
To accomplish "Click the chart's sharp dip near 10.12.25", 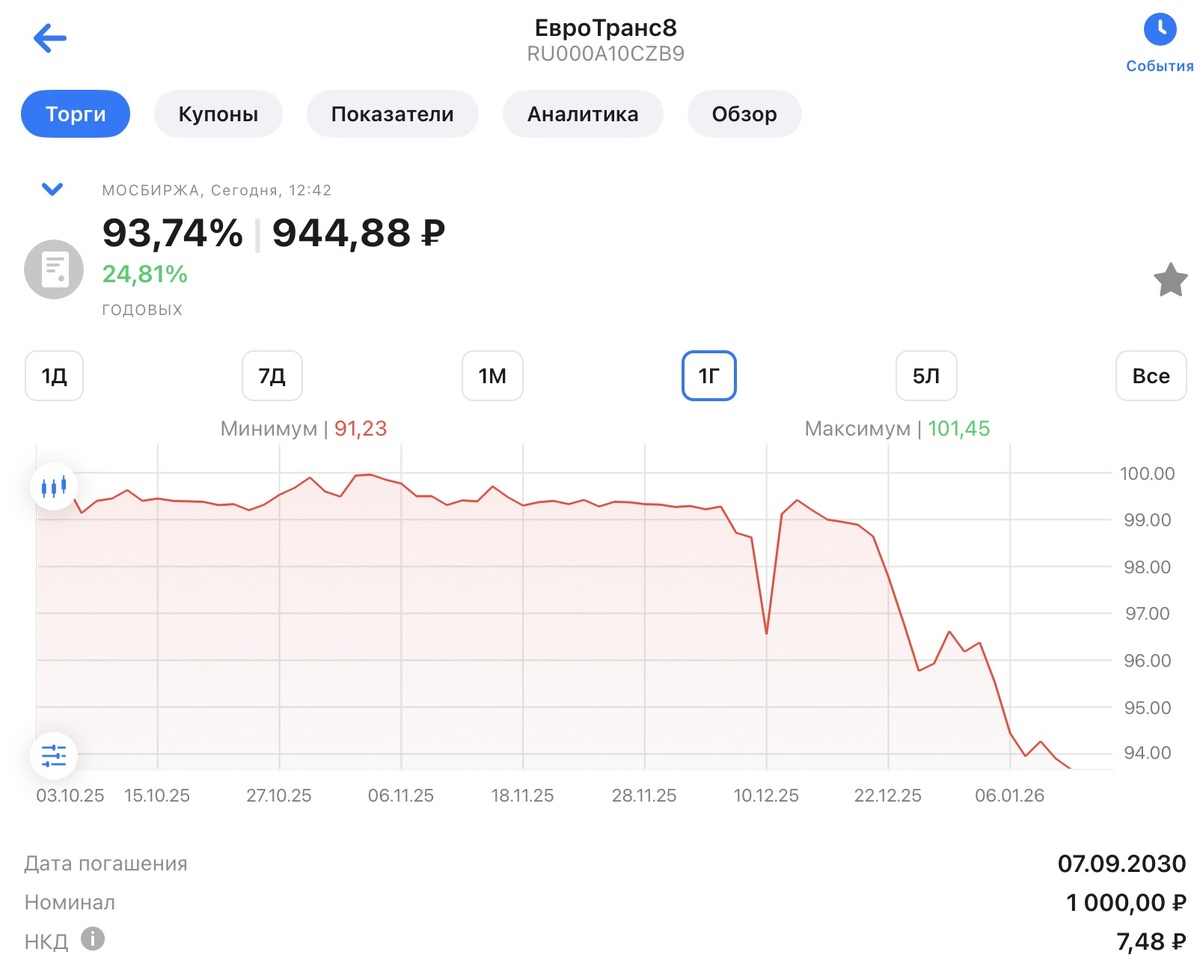I will 766,632.
